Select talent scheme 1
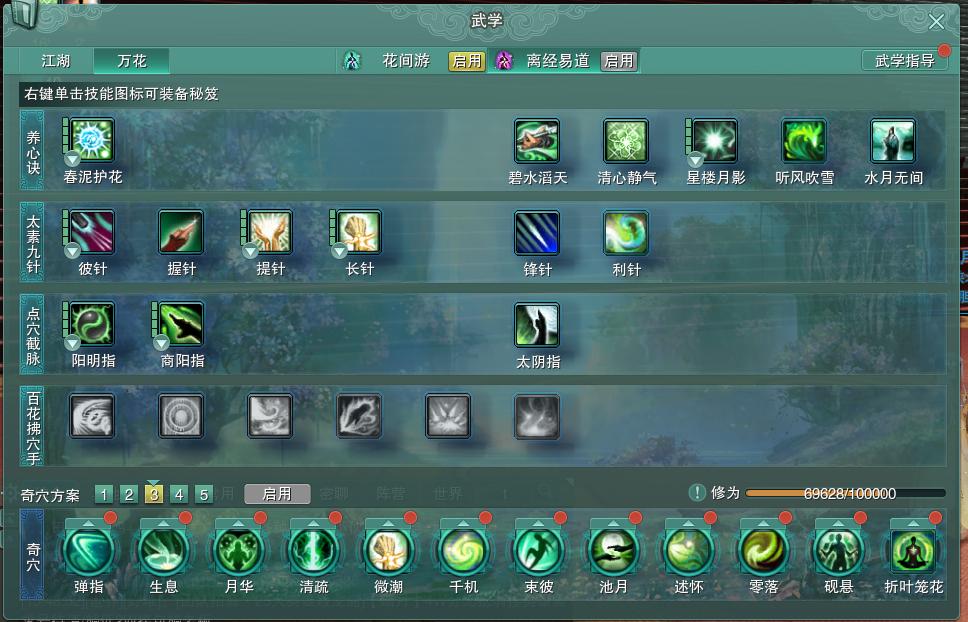 click(x=104, y=494)
